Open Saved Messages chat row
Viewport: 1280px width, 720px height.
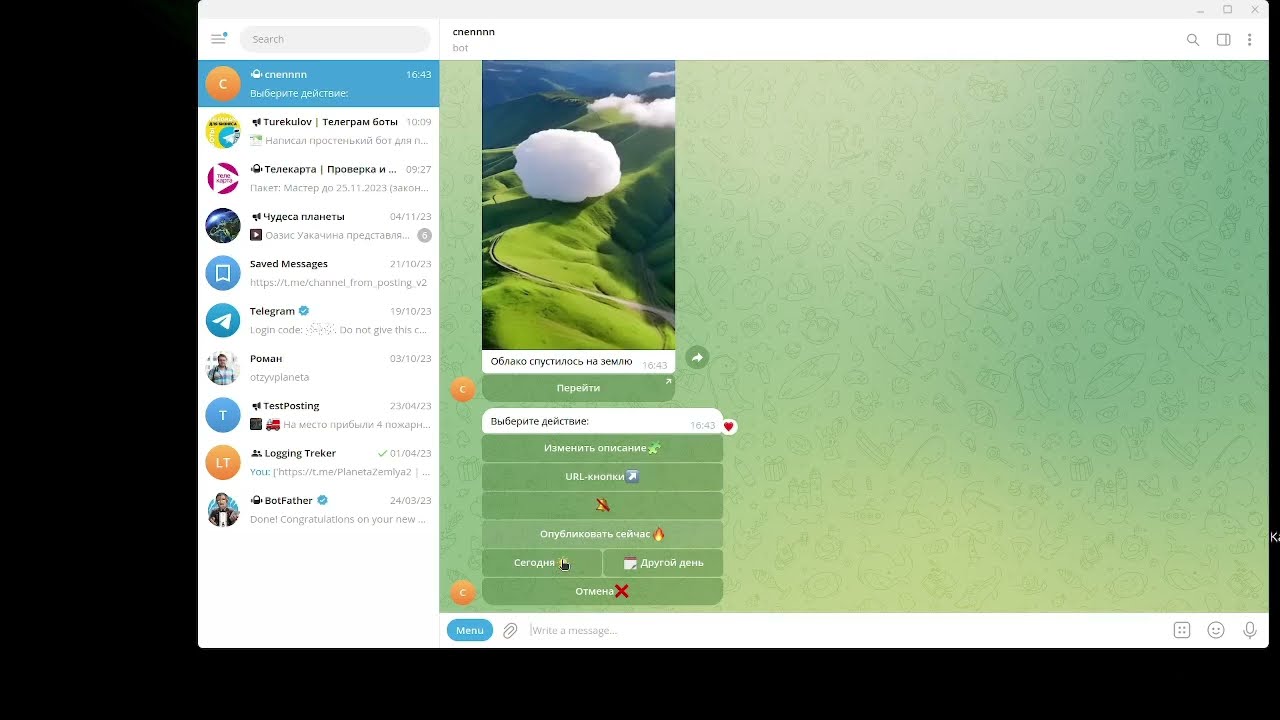click(318, 273)
